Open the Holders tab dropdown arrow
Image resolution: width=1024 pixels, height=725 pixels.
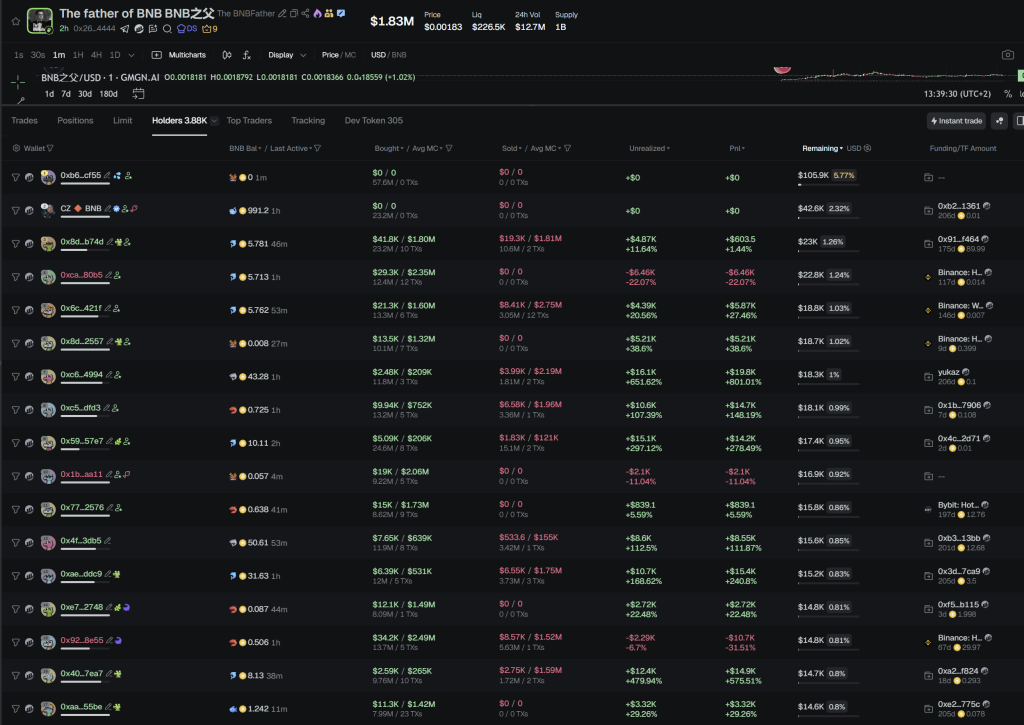[x=214, y=121]
